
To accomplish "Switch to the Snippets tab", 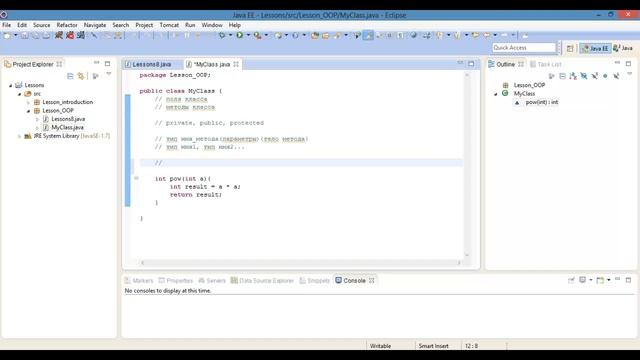I will 314,280.
